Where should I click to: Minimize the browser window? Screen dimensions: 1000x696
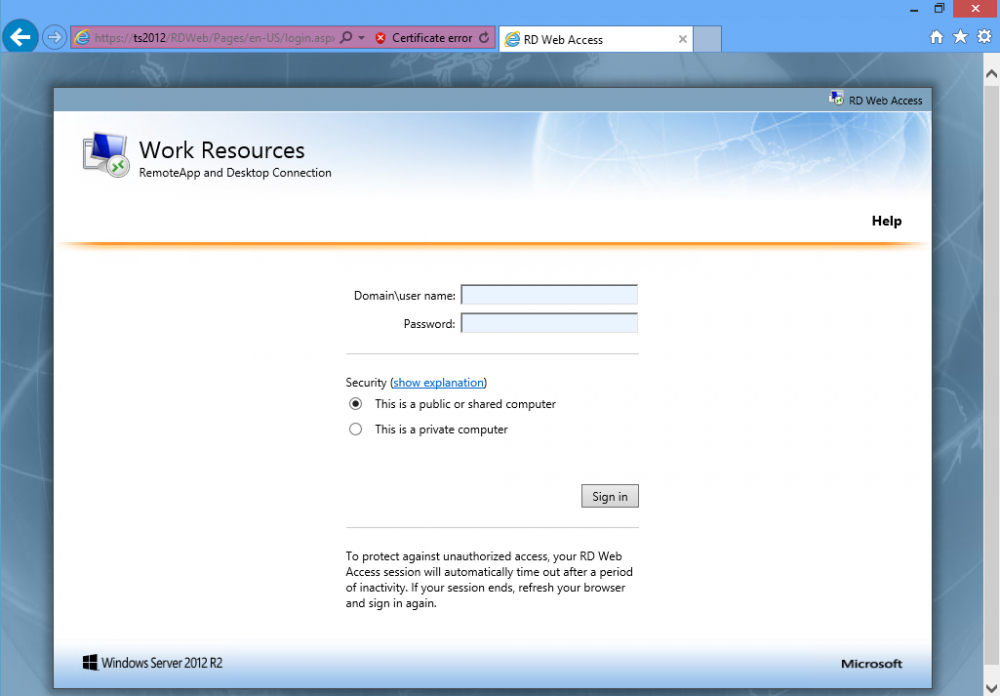914,9
